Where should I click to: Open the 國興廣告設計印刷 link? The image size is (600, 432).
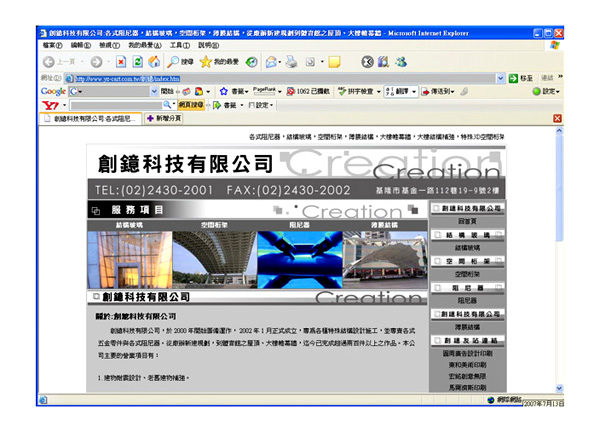[x=468, y=354]
